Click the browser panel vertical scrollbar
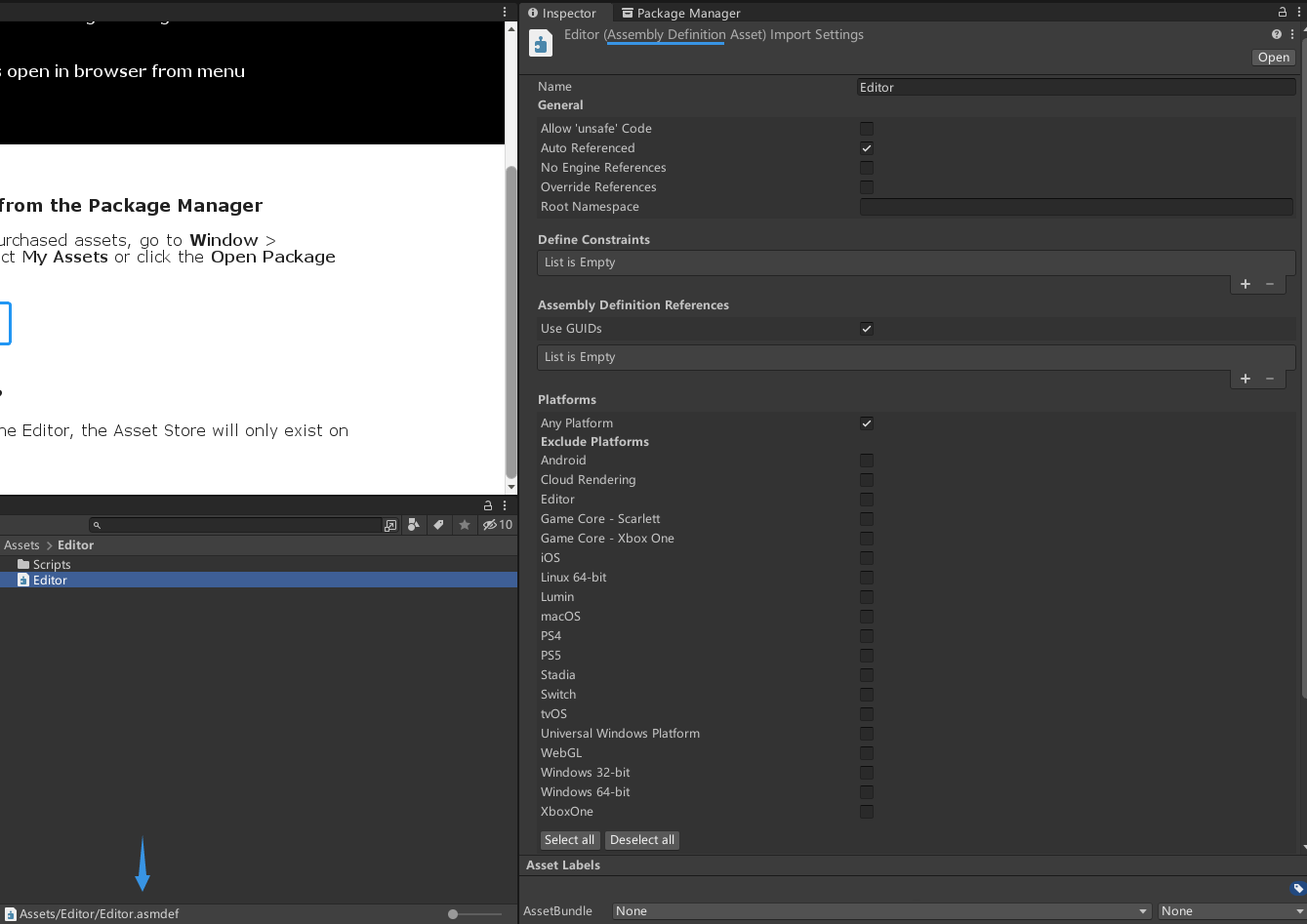 click(x=511, y=322)
